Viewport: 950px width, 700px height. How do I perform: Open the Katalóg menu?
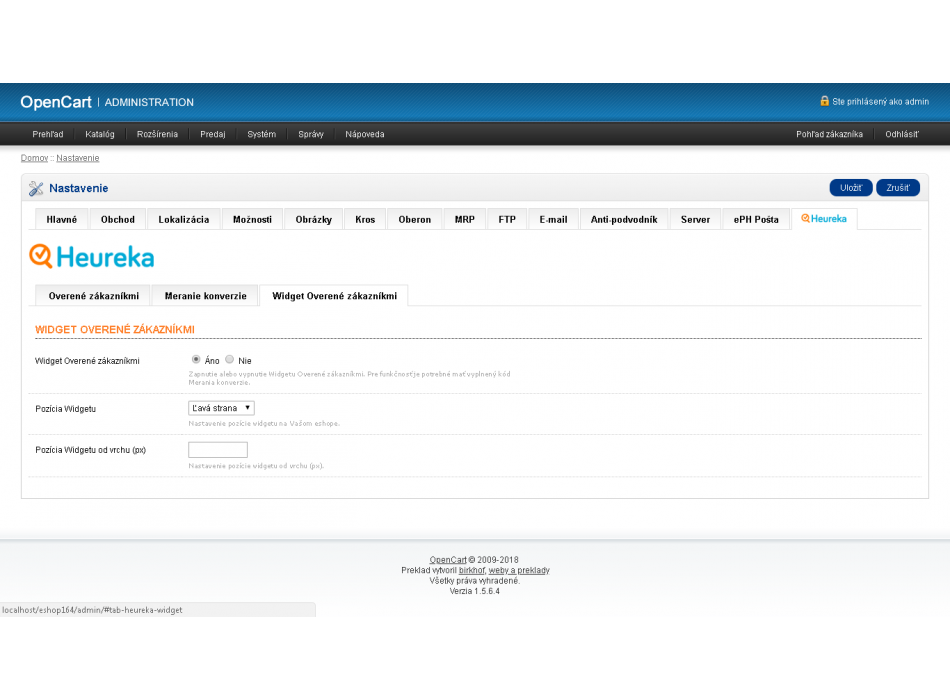pos(100,134)
